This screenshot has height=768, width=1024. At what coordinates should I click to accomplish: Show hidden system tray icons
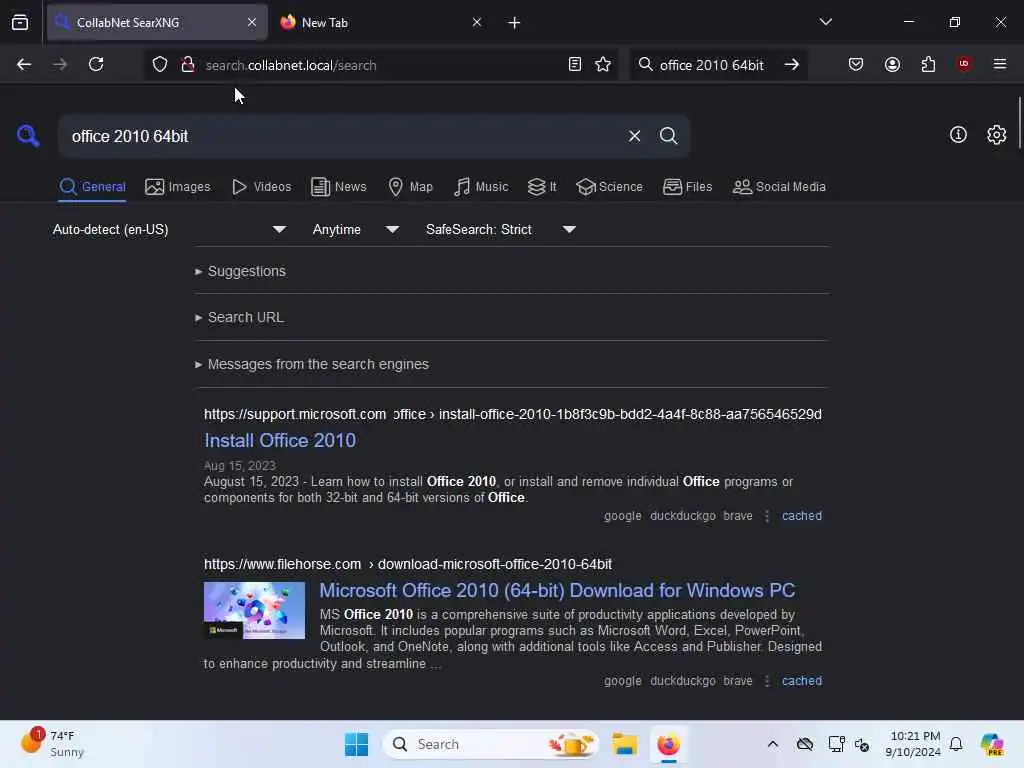point(773,744)
